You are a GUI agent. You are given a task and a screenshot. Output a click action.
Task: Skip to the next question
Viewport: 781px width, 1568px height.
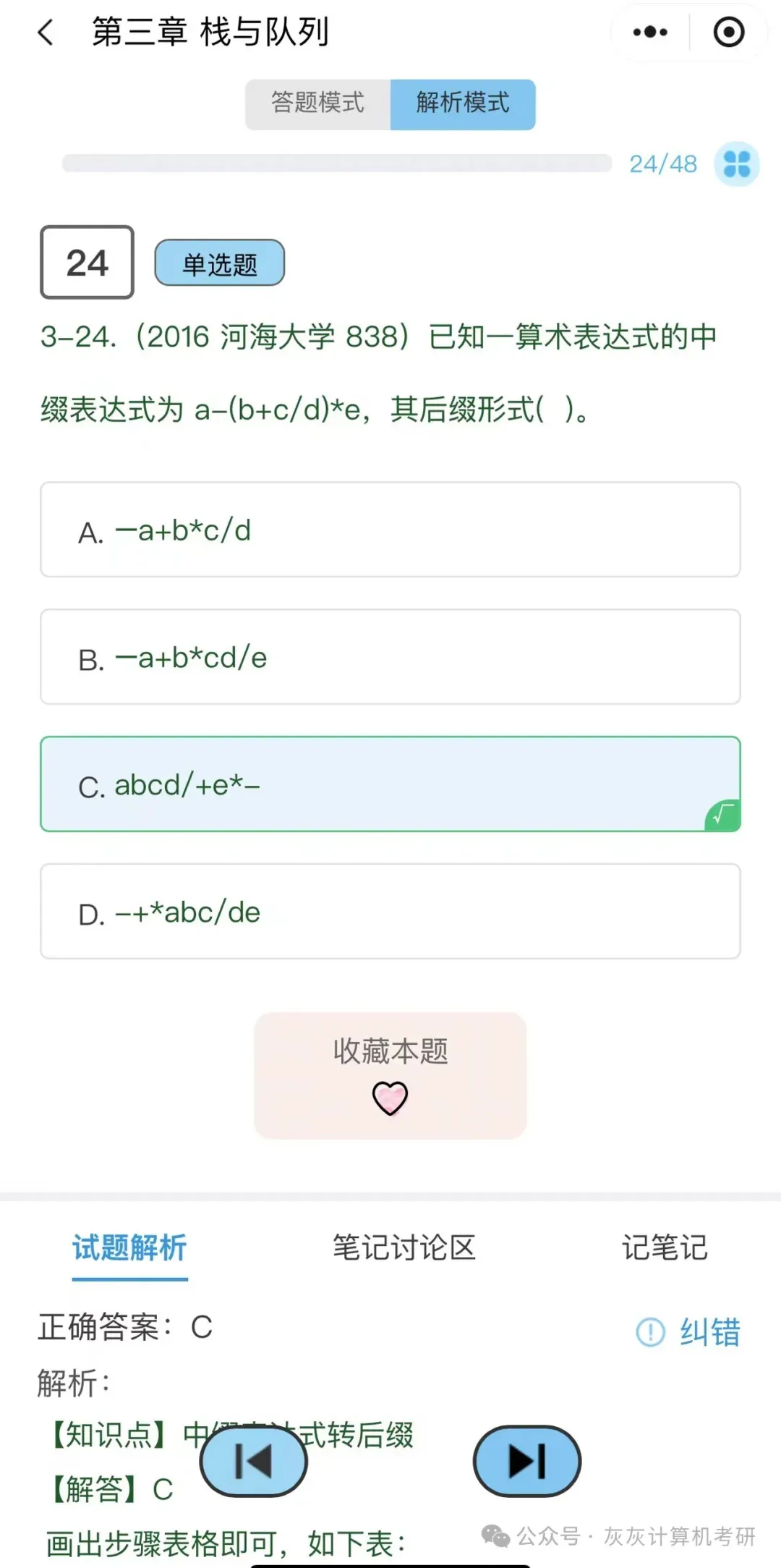[x=527, y=1461]
